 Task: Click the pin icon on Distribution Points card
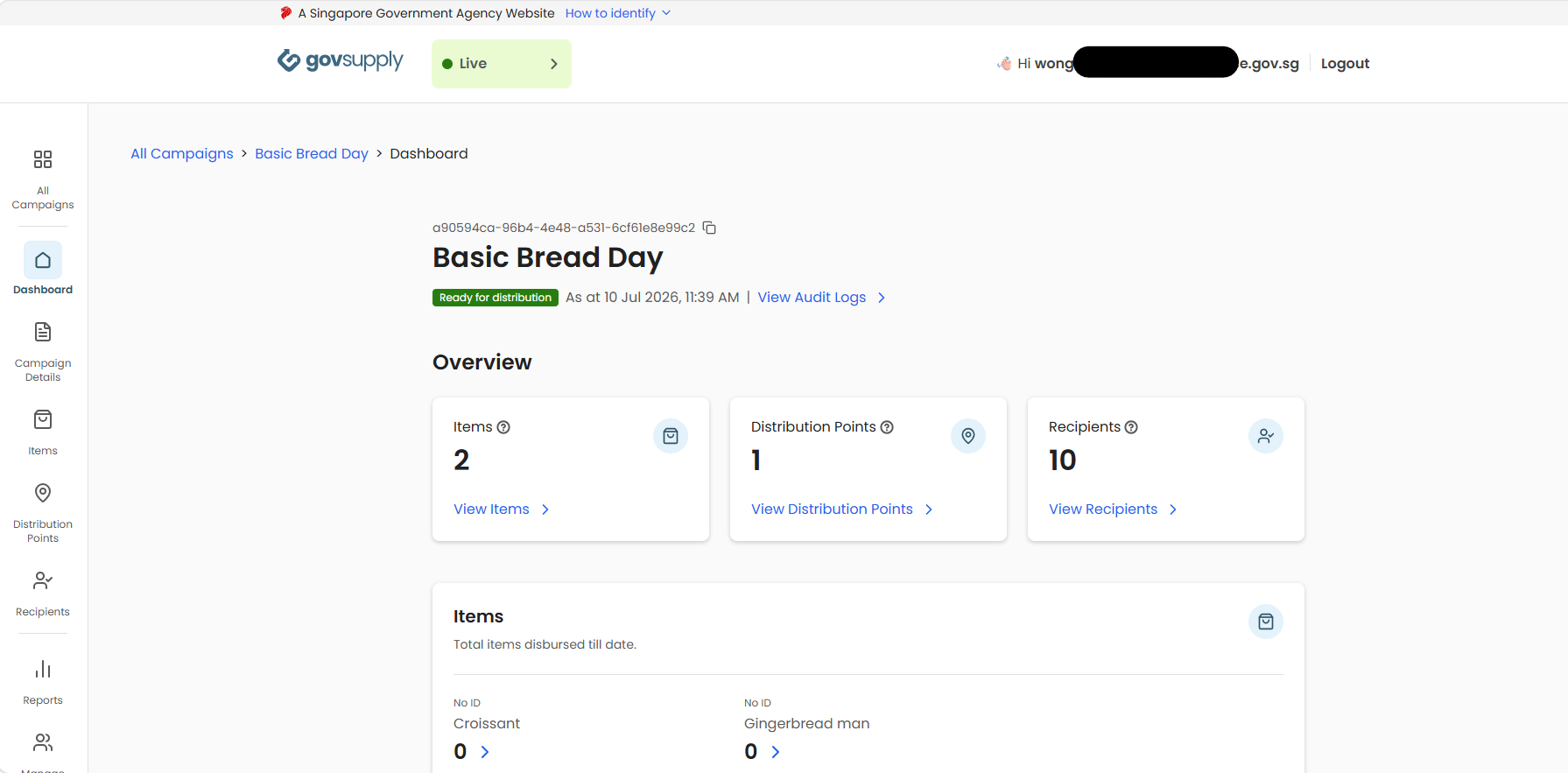tap(968, 436)
